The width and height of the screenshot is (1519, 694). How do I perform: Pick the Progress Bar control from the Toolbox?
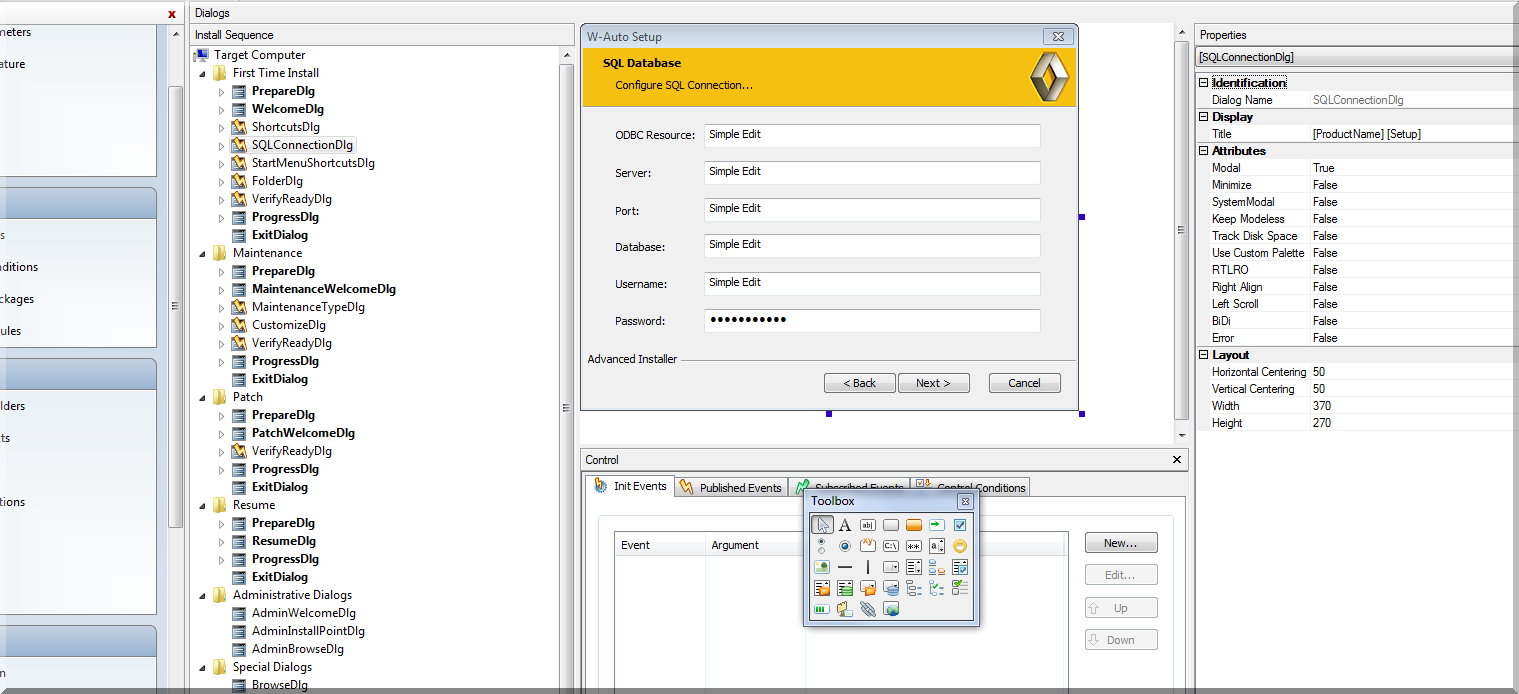[822, 608]
